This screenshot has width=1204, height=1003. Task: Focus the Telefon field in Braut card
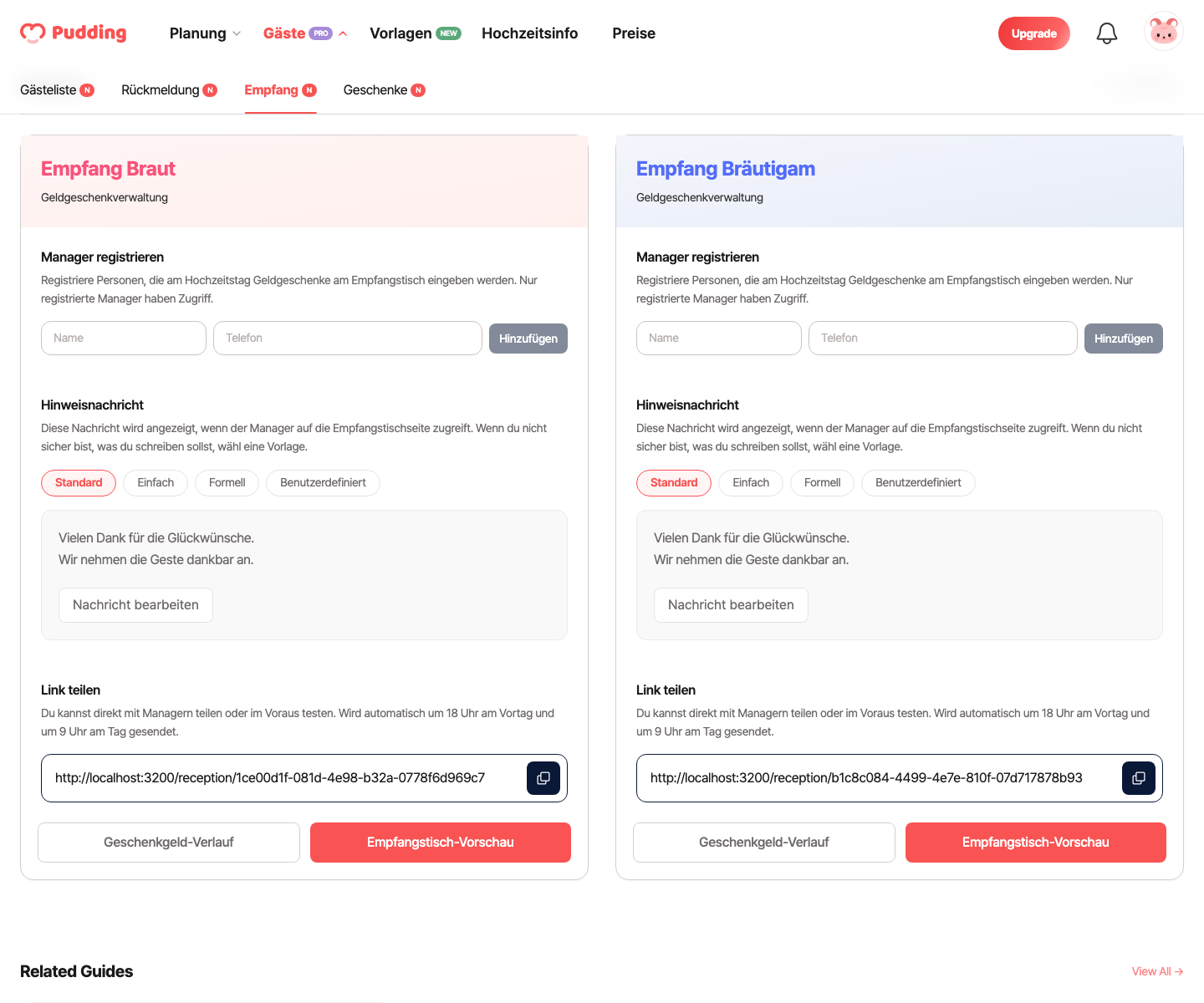coord(348,339)
